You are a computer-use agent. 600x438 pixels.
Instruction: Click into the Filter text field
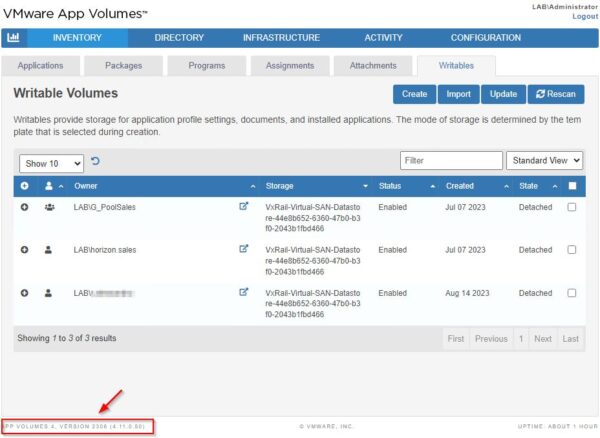[452, 161]
